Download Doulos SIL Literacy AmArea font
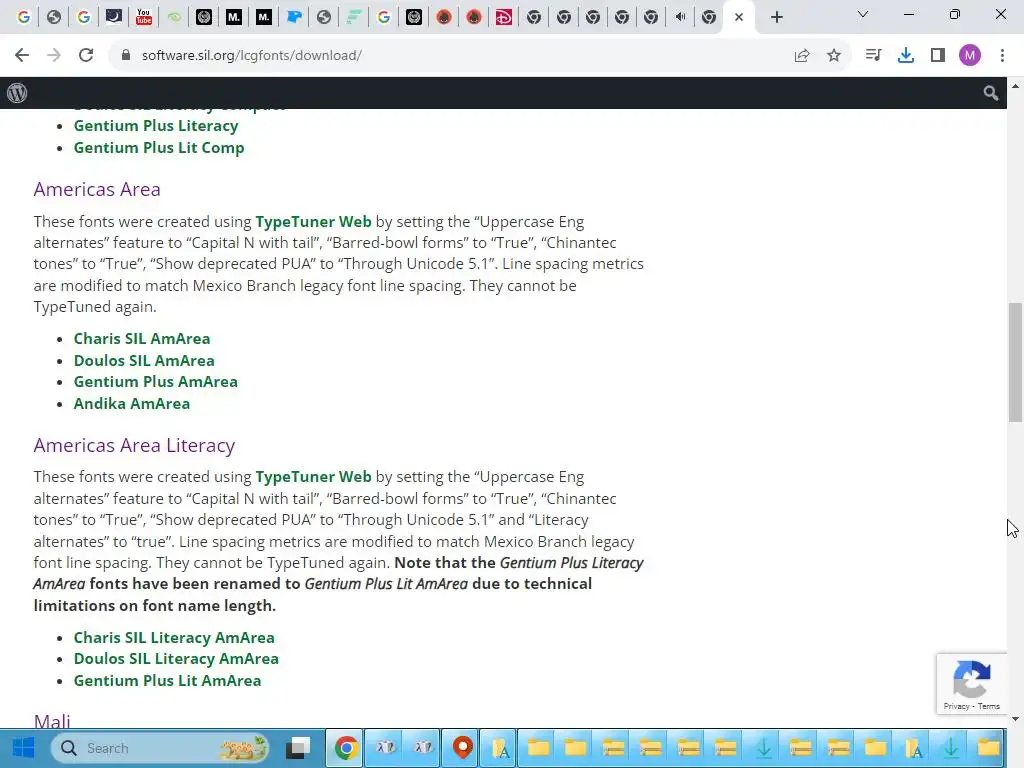Image resolution: width=1024 pixels, height=768 pixels. pyautogui.click(x=176, y=658)
